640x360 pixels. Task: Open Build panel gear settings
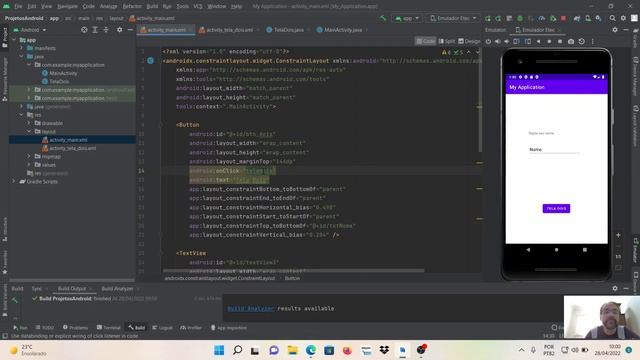coord(615,288)
